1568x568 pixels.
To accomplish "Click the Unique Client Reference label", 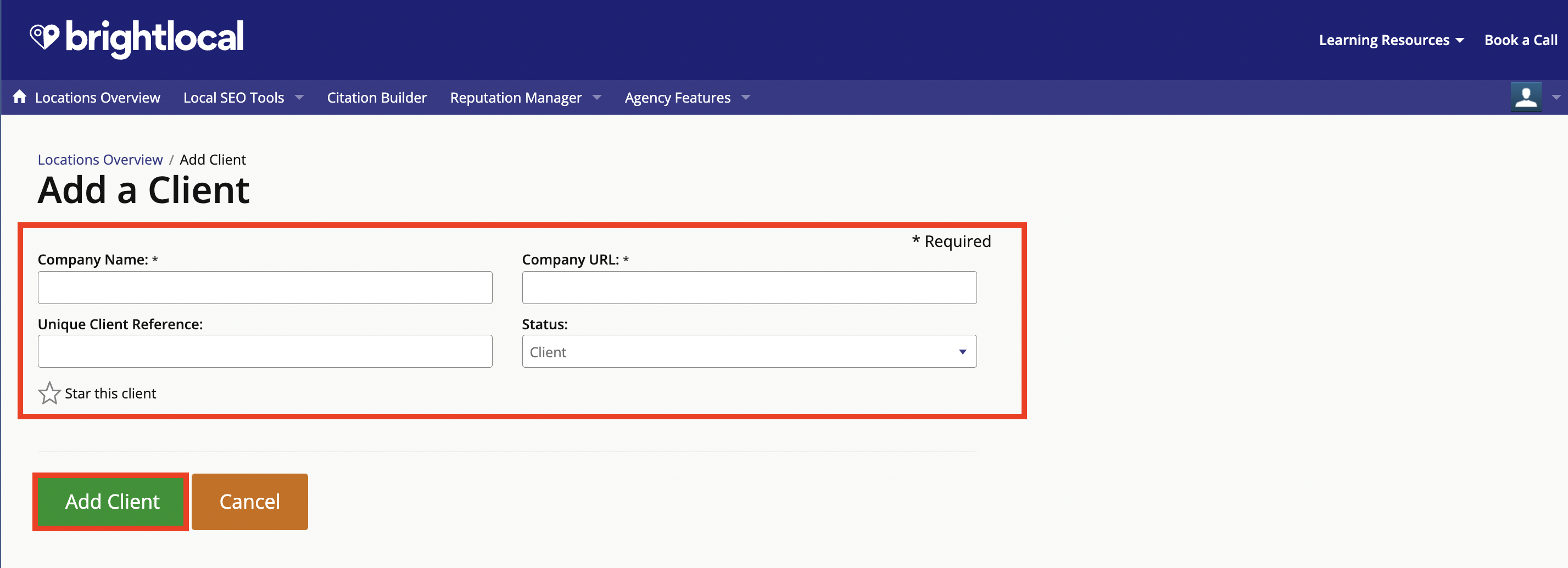I will (x=120, y=324).
